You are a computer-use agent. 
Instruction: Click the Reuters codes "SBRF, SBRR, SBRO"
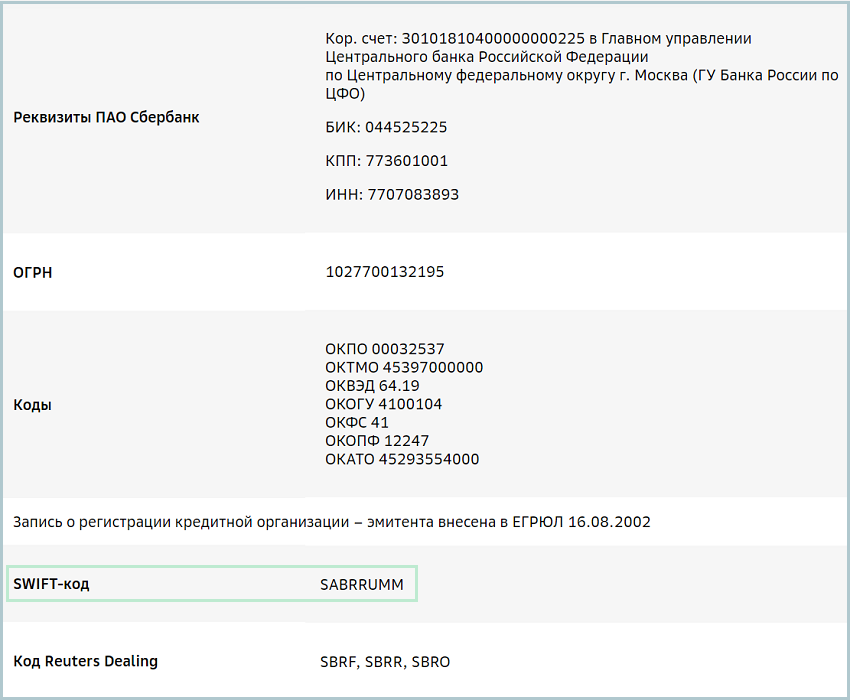[385, 662]
